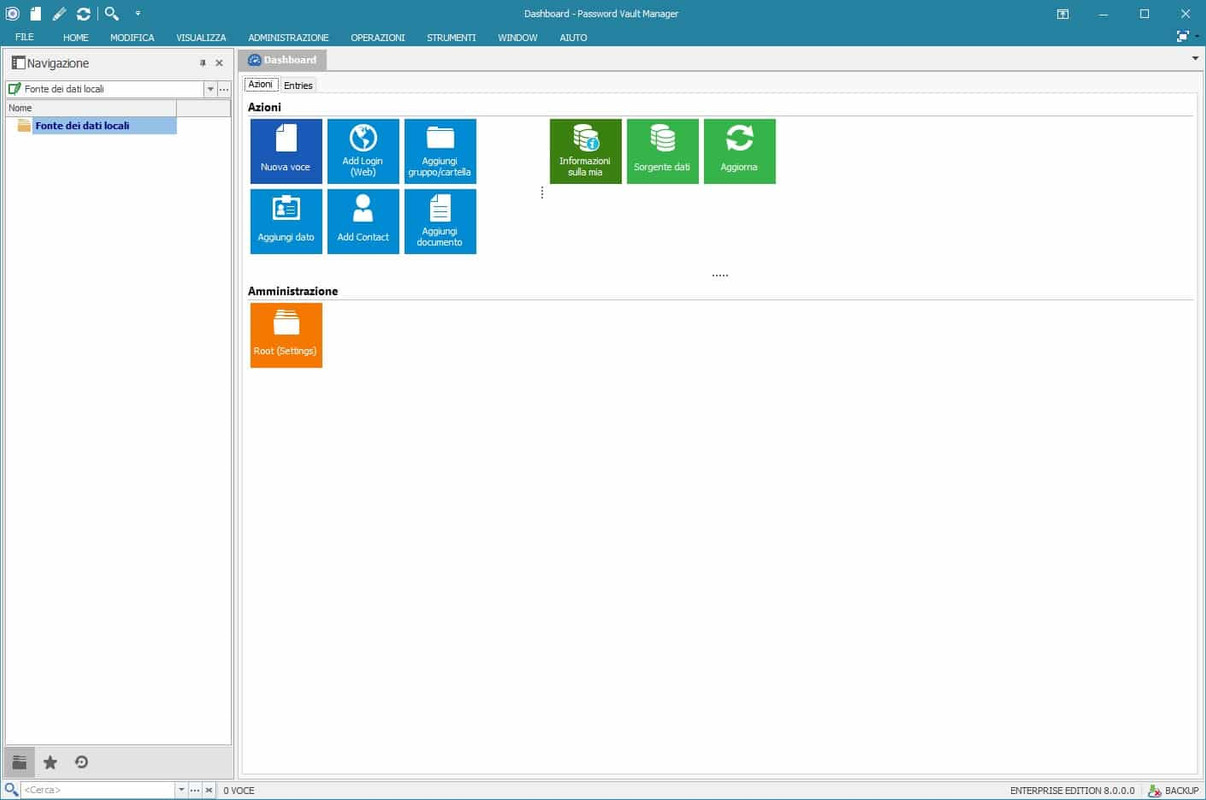Open the MODIFICA ribbon tab
1206x800 pixels.
pos(132,38)
